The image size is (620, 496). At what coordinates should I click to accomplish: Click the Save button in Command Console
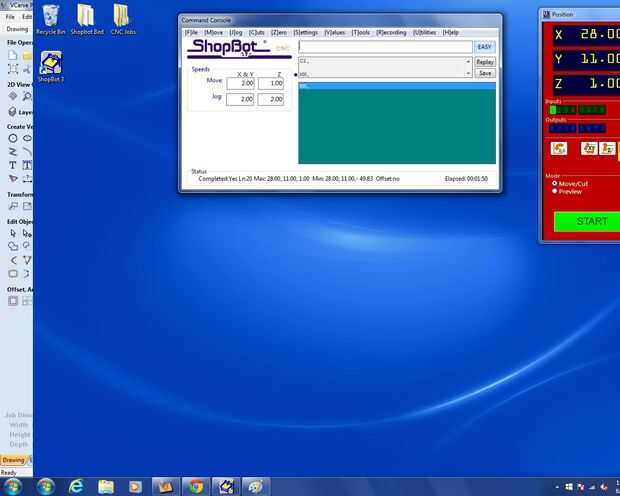coord(485,73)
